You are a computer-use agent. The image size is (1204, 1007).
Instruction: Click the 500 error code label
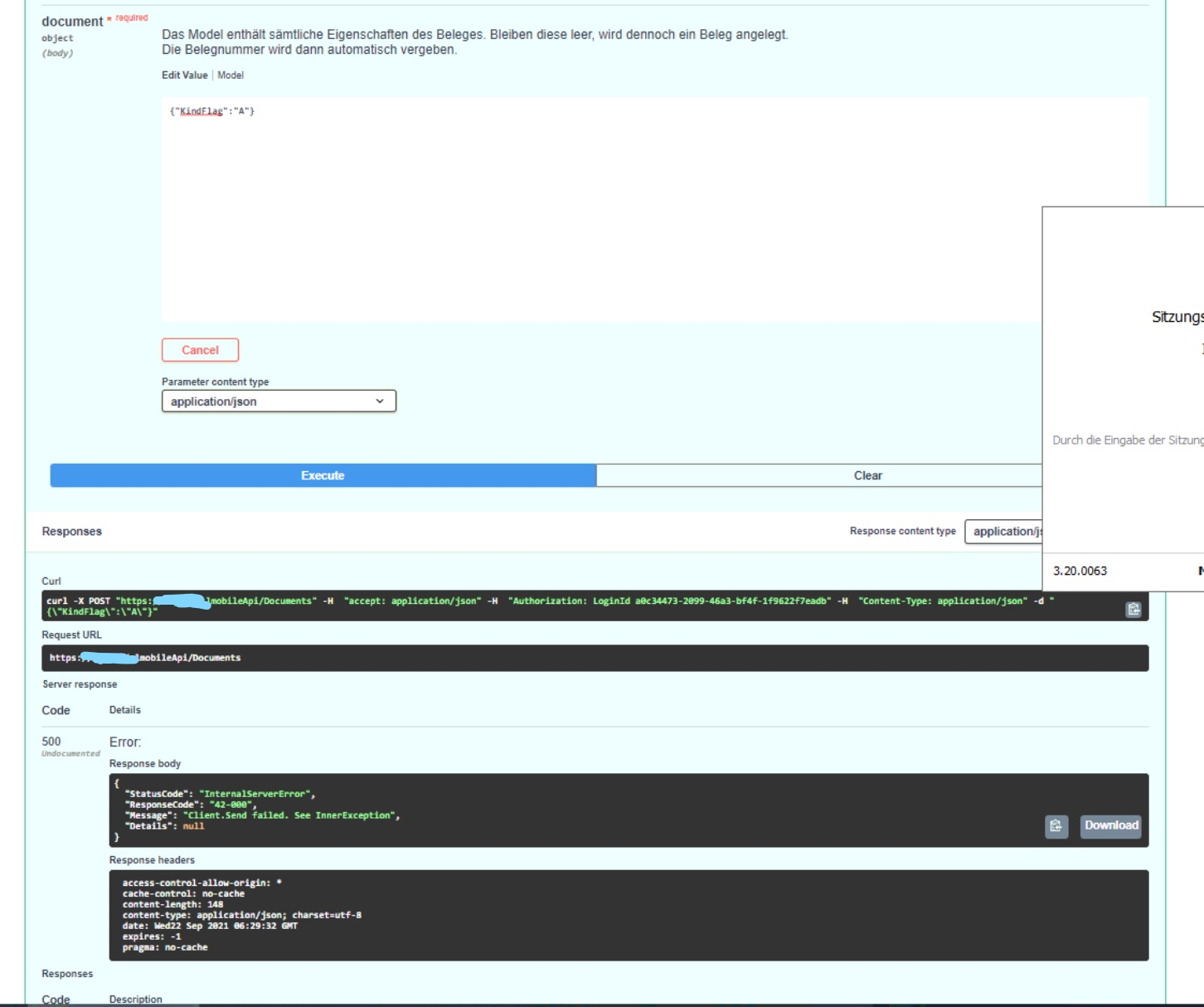pos(51,743)
